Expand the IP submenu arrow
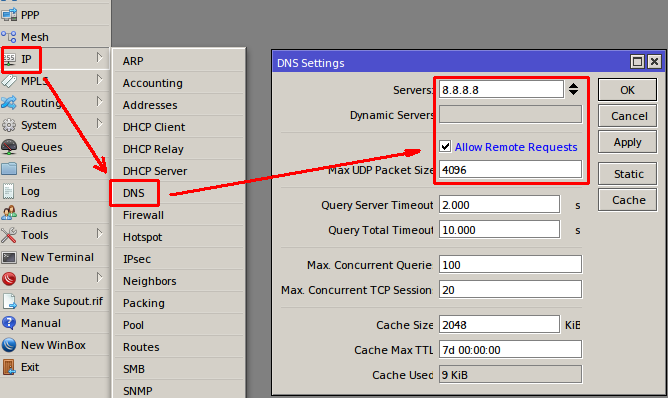This screenshot has height=398, width=668. coord(99,57)
